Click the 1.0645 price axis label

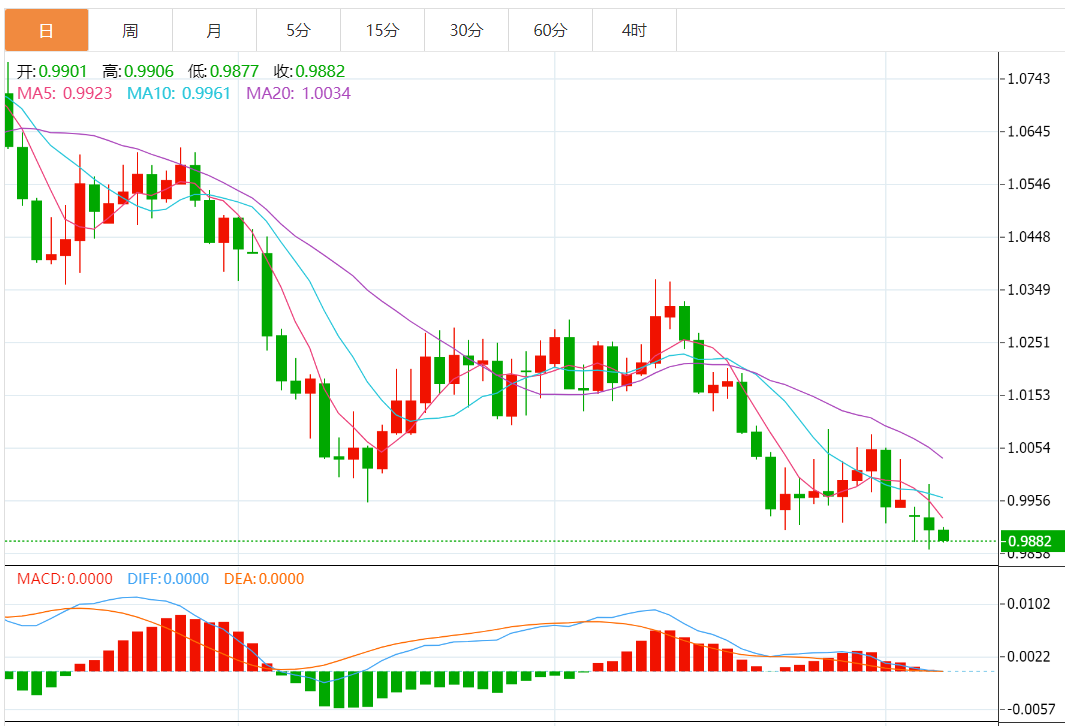coord(1028,131)
